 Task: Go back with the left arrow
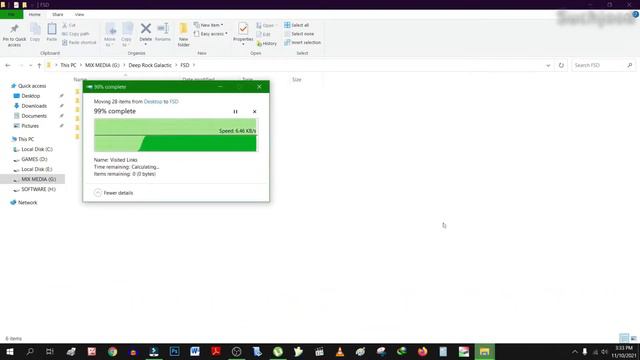pos(8,65)
